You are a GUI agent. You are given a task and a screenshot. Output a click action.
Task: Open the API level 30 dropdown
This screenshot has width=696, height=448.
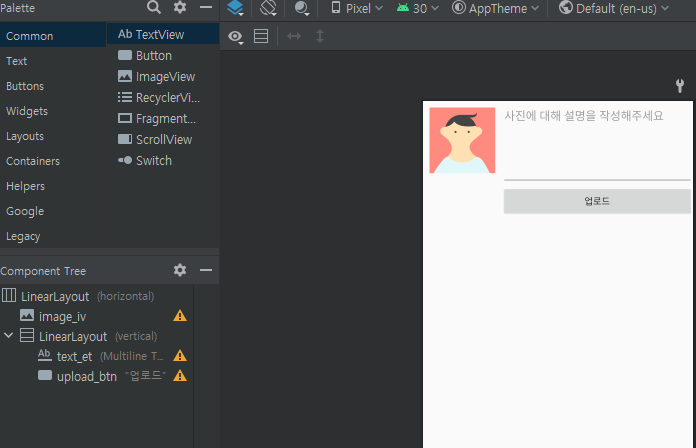tap(418, 8)
